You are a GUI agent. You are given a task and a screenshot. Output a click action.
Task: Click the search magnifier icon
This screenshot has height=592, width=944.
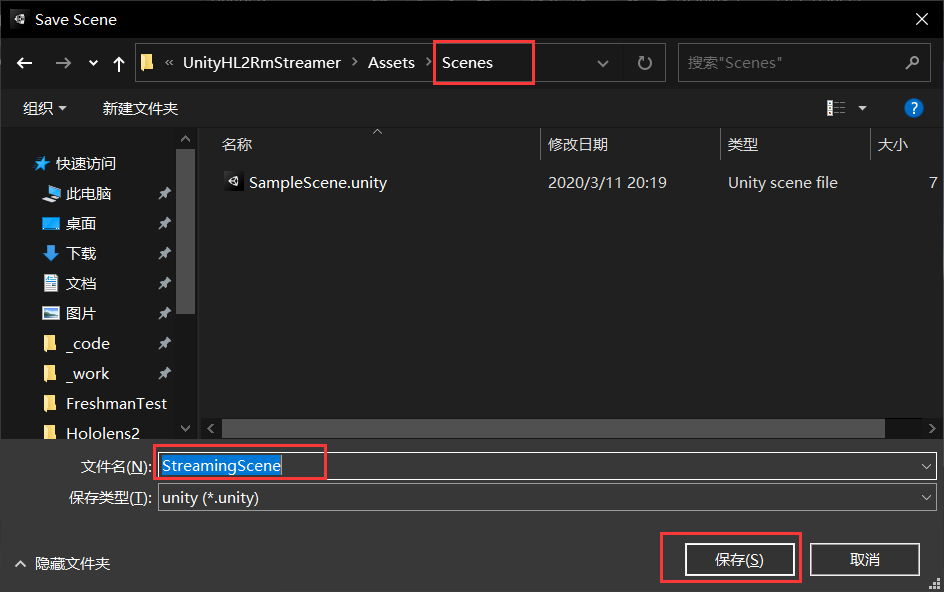pyautogui.click(x=912, y=63)
